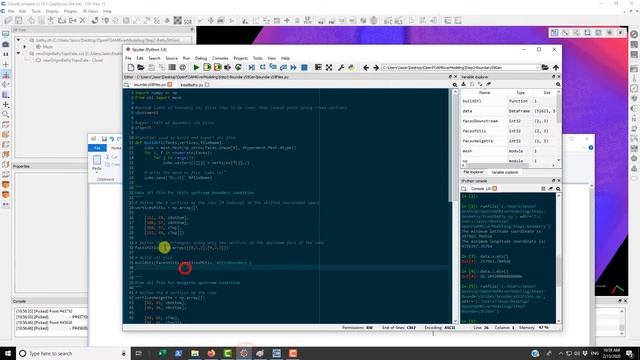640x360 pixels.
Task: Click Run cell and advance icon
Action: click(218, 67)
